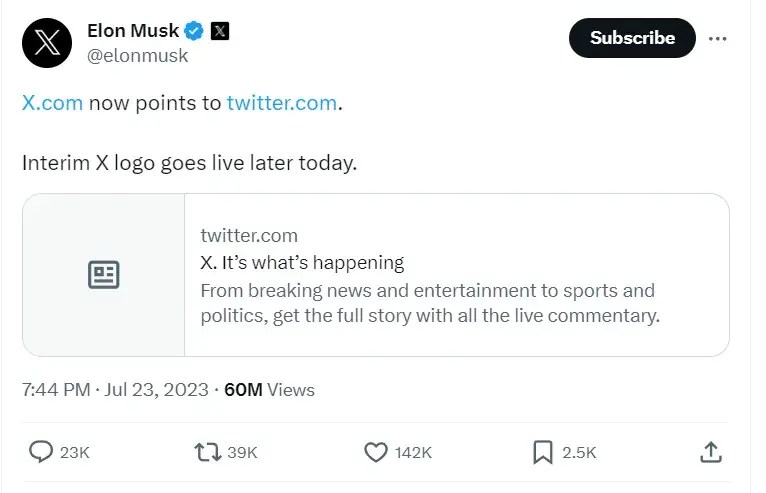The image size is (766, 493).
Task: Click the 7:44 PM Jul 23, 2023 timestamp
Action: [x=115, y=390]
